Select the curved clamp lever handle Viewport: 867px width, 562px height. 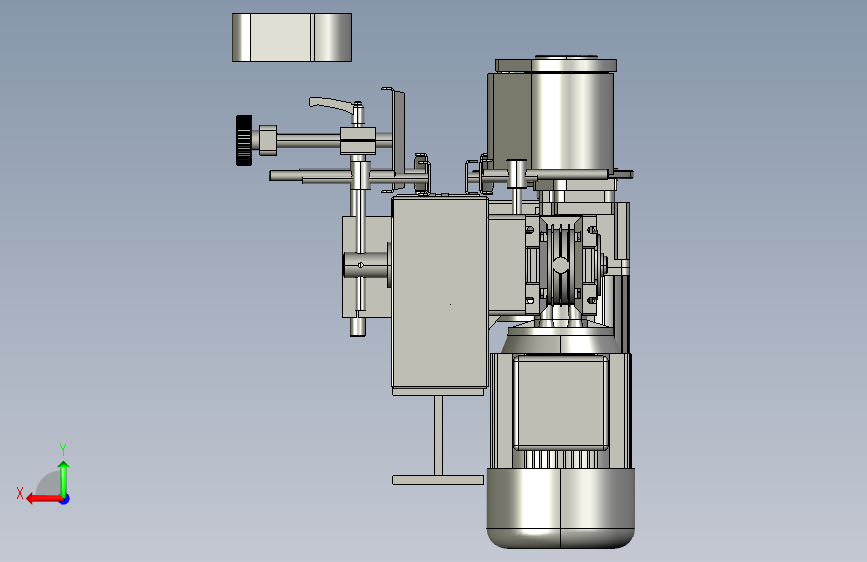(x=331, y=105)
